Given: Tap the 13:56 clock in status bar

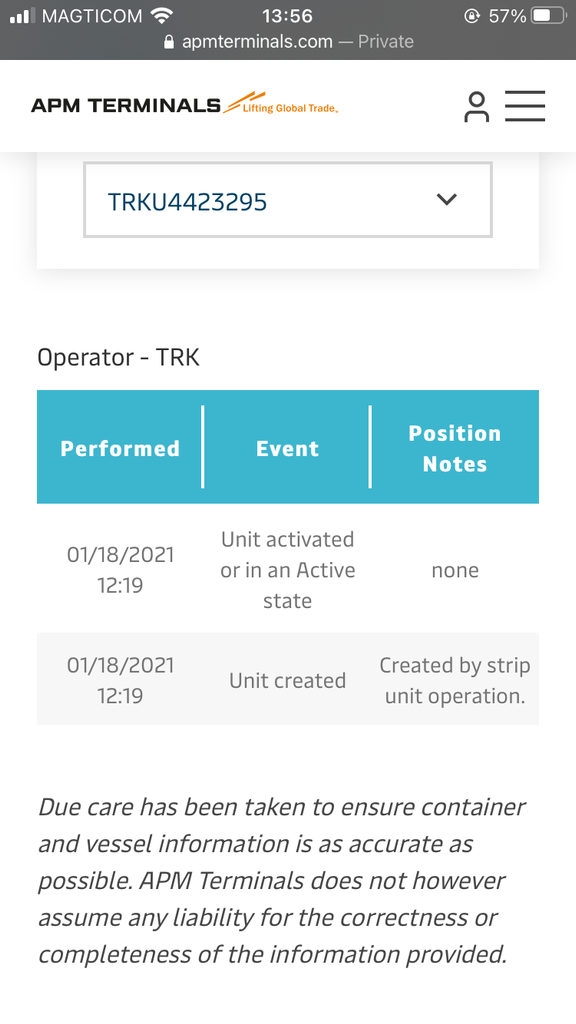Looking at the screenshot, I should pyautogui.click(x=287, y=16).
